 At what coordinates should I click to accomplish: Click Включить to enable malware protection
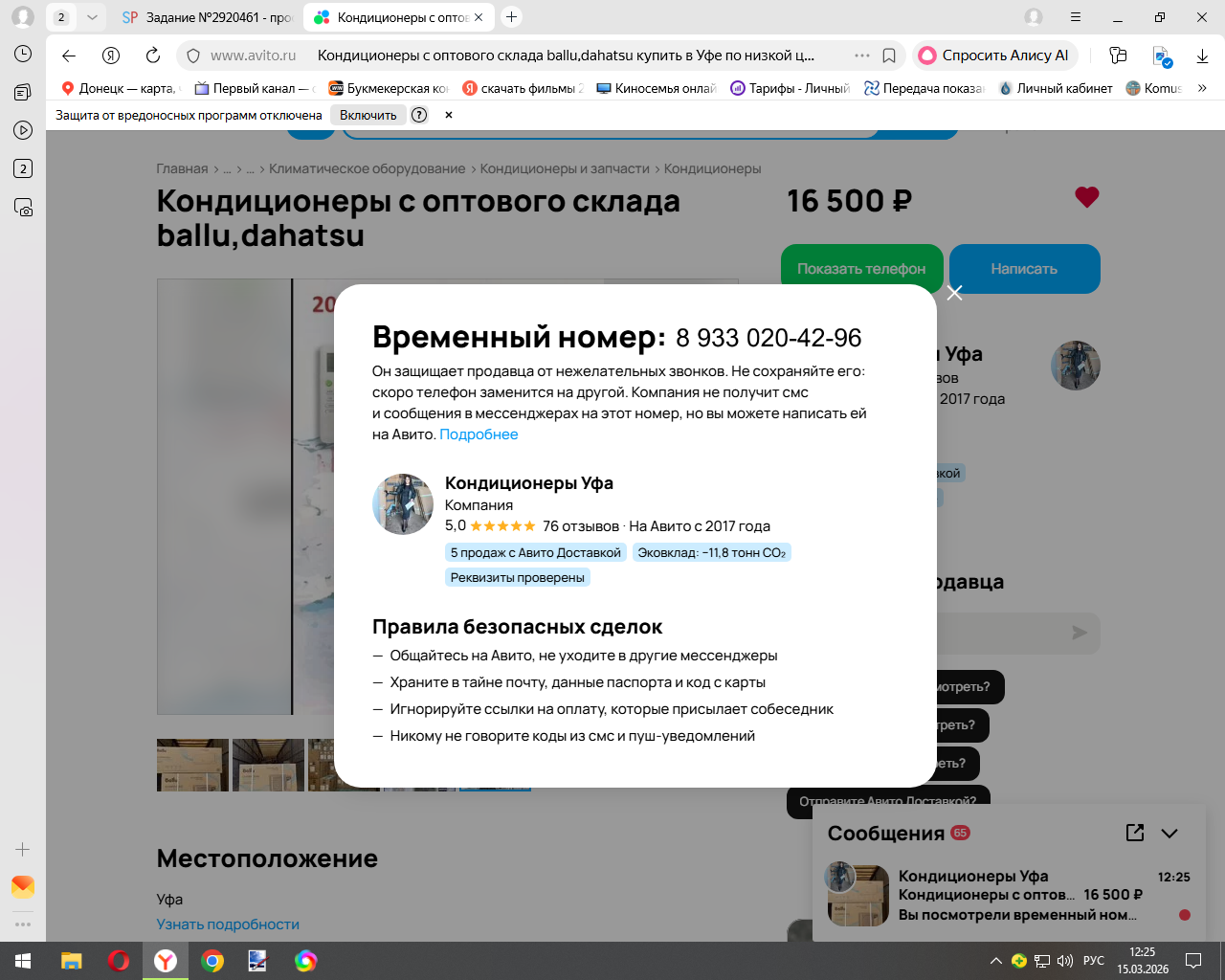pyautogui.click(x=368, y=115)
